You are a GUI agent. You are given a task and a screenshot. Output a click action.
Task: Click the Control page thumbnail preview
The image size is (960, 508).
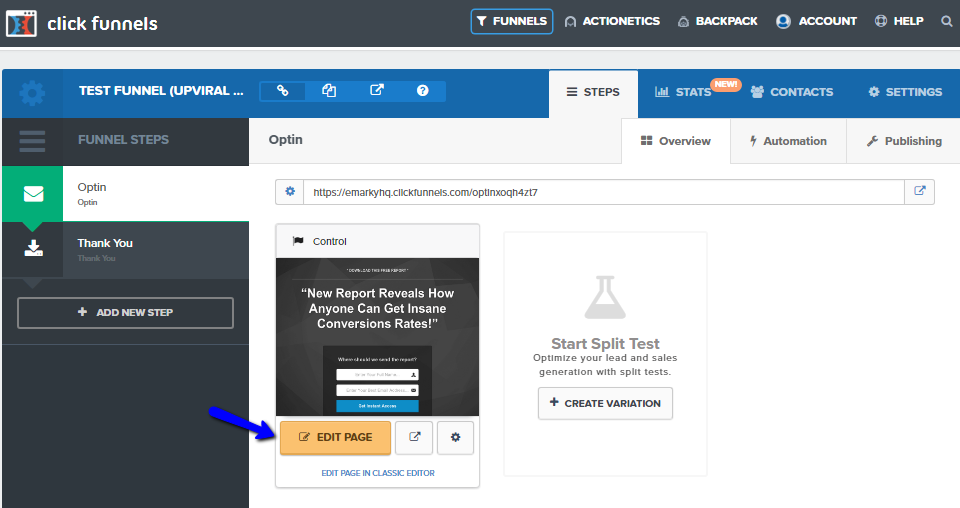378,337
